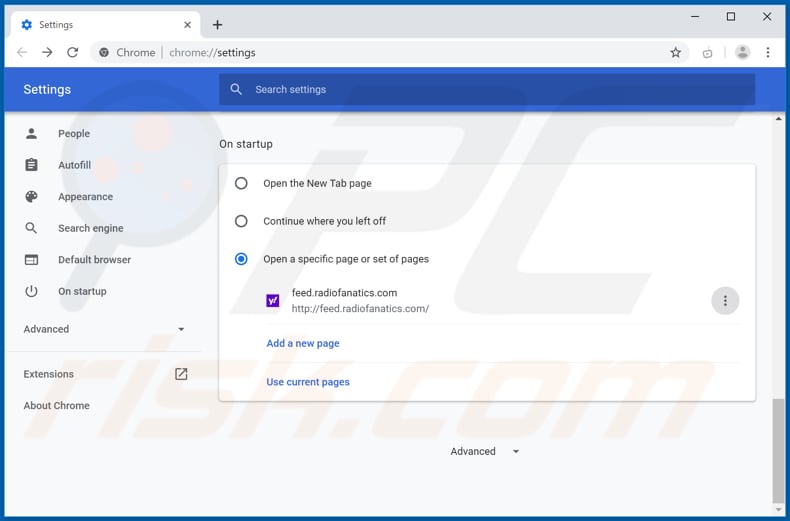Open the user profile avatar
This screenshot has width=790, height=521.
pos(742,52)
